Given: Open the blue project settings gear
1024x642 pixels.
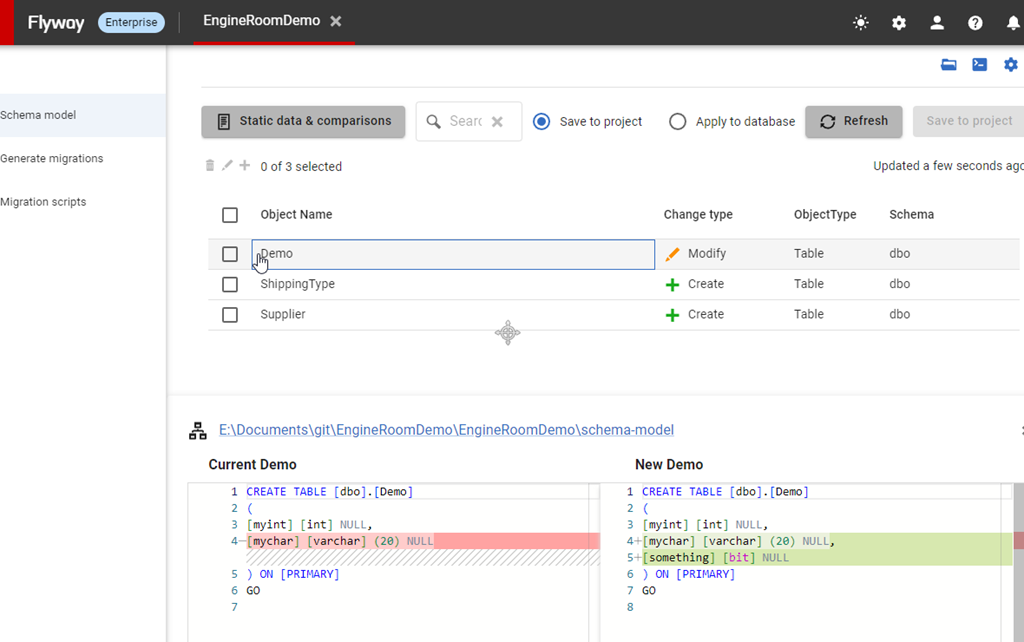Looking at the screenshot, I should pos(1010,65).
